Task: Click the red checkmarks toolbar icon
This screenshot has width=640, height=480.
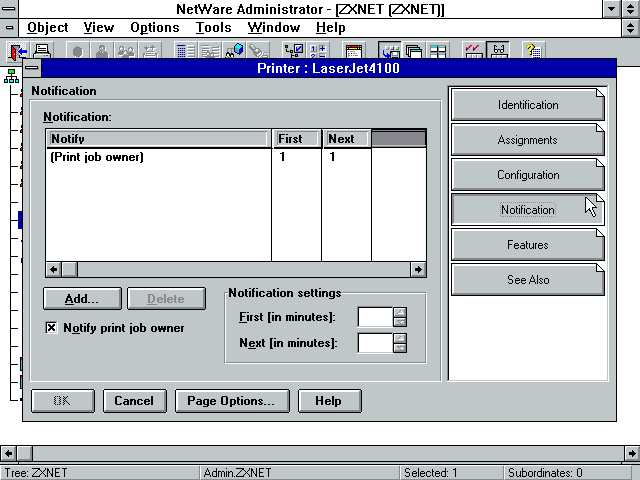Action: pyautogui.click(x=473, y=51)
